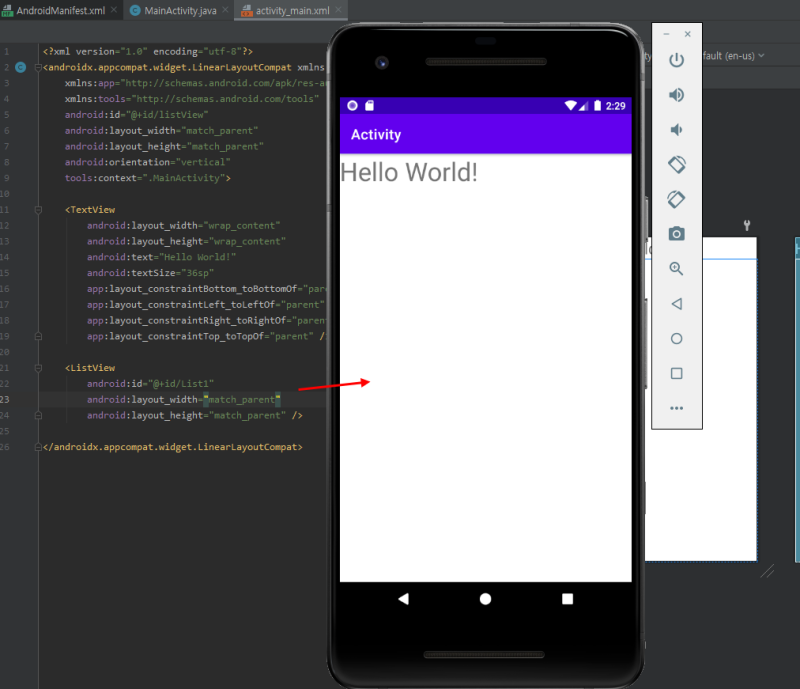Tap the back triangle in the device navigation bar
Screen dimensions: 800x689
403,597
